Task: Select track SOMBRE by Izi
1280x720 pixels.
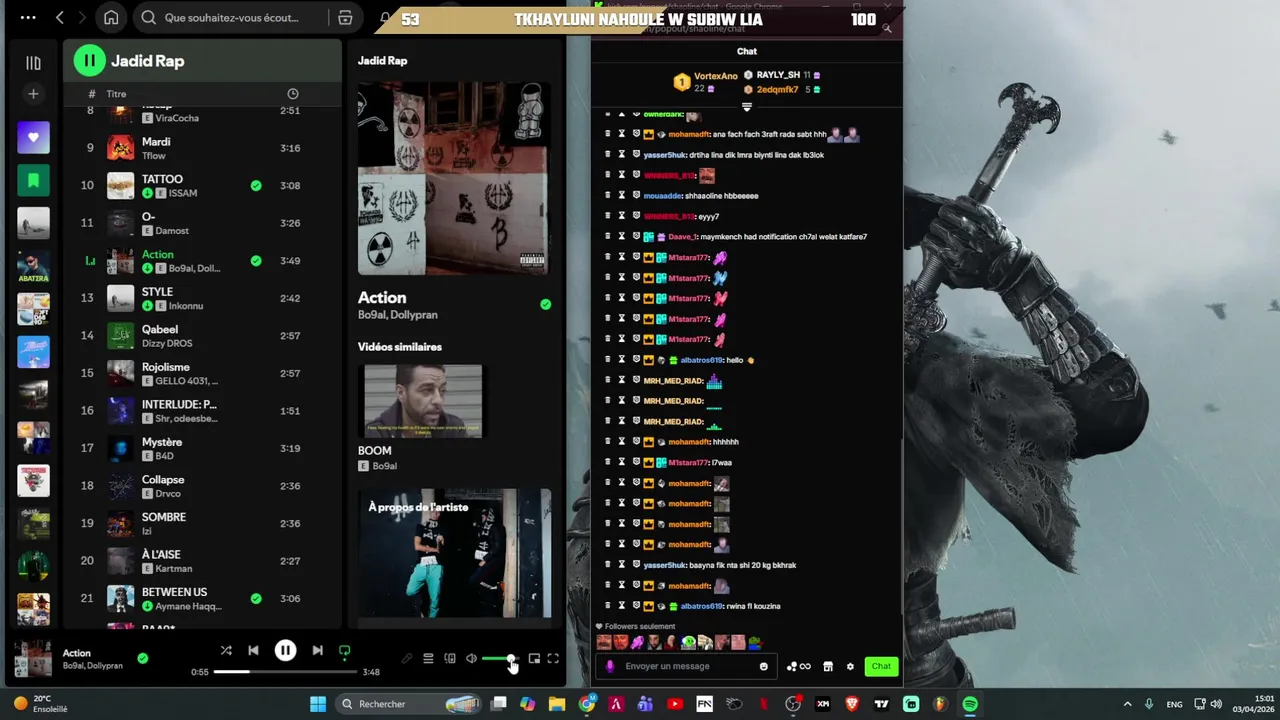Action: coord(200,523)
